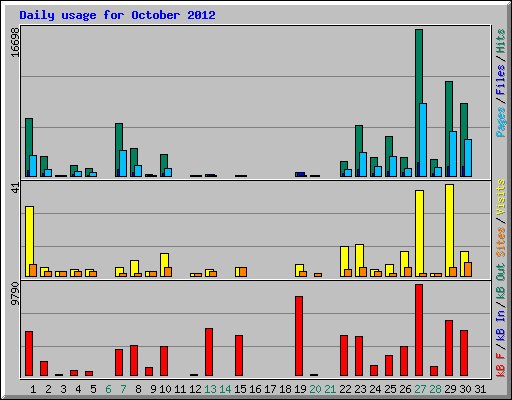This screenshot has width=512, height=400.
Task: Click the tallest yellow visits bar for day 29
Action: point(449,230)
